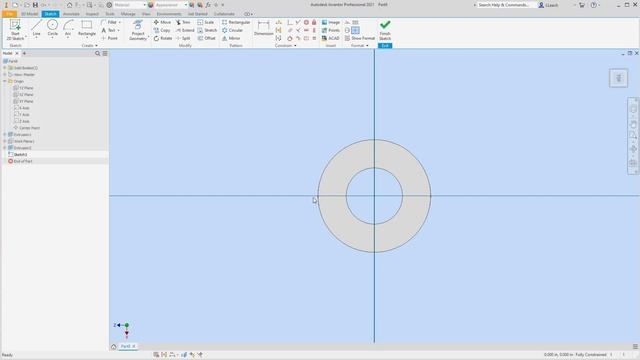
Task: Select the Arc tool
Action: click(x=68, y=29)
